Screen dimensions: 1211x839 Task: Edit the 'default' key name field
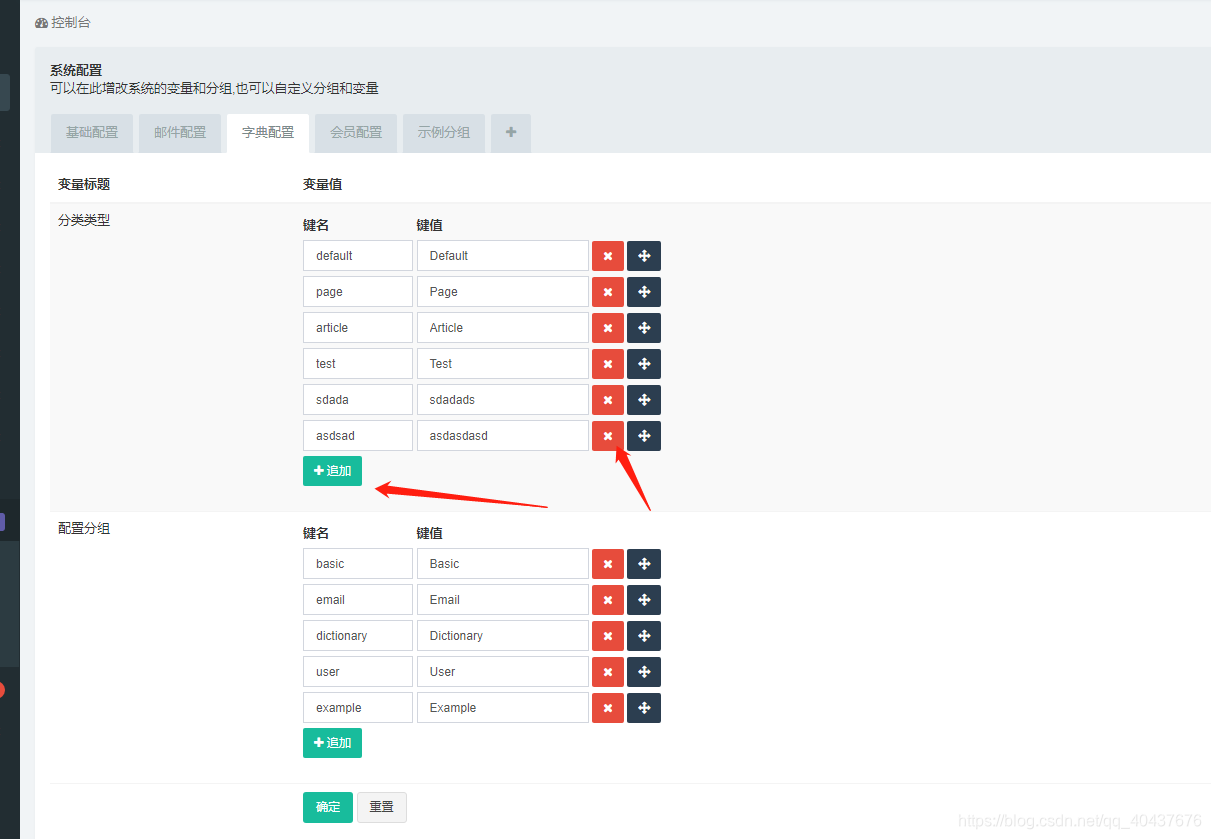(x=358, y=256)
